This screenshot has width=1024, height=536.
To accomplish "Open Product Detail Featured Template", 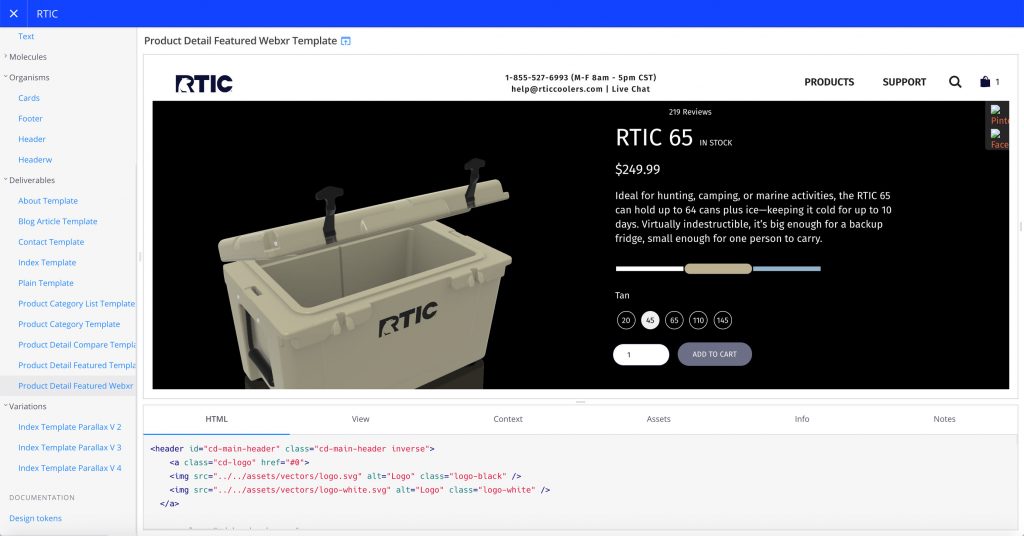I will point(76,366).
